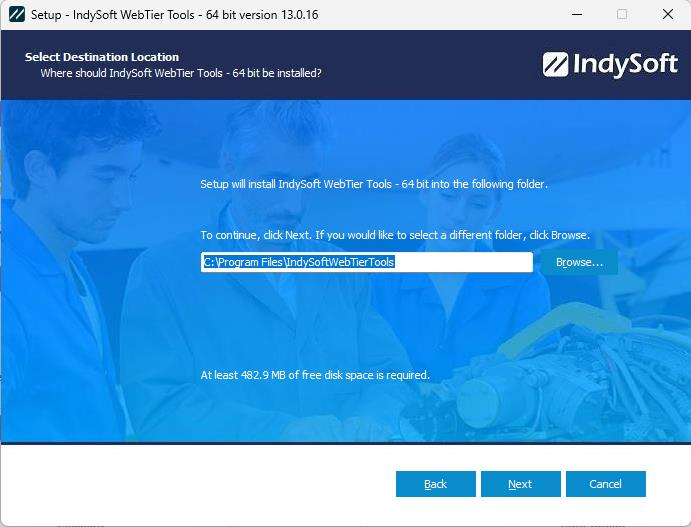Minimize the Setup window
691x527 pixels.
577,15
